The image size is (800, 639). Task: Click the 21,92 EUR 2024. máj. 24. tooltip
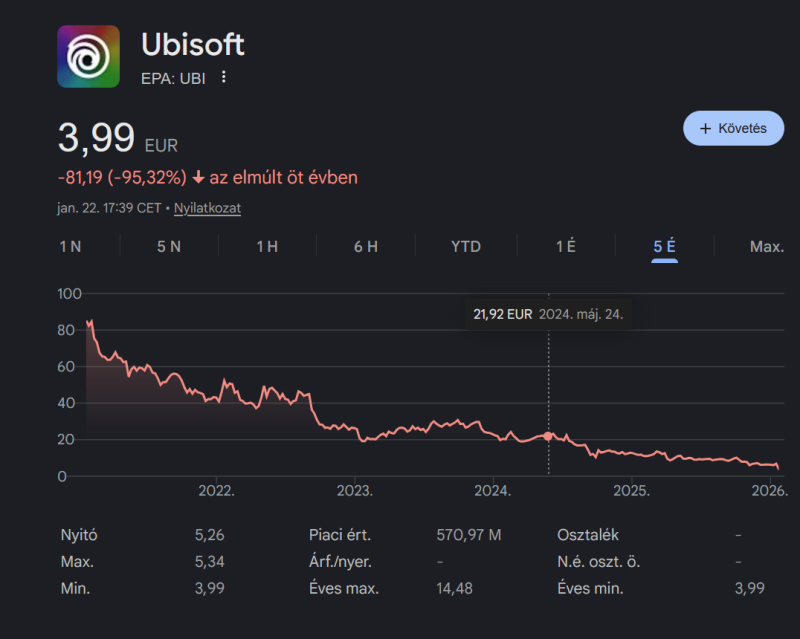click(548, 314)
